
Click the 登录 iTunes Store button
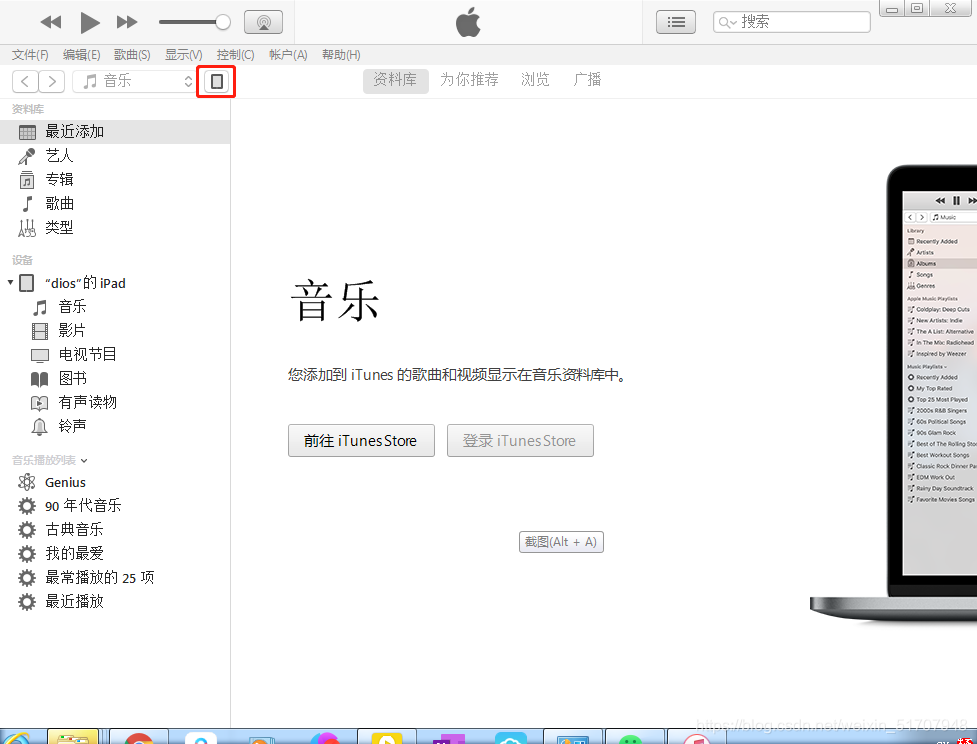pos(520,441)
